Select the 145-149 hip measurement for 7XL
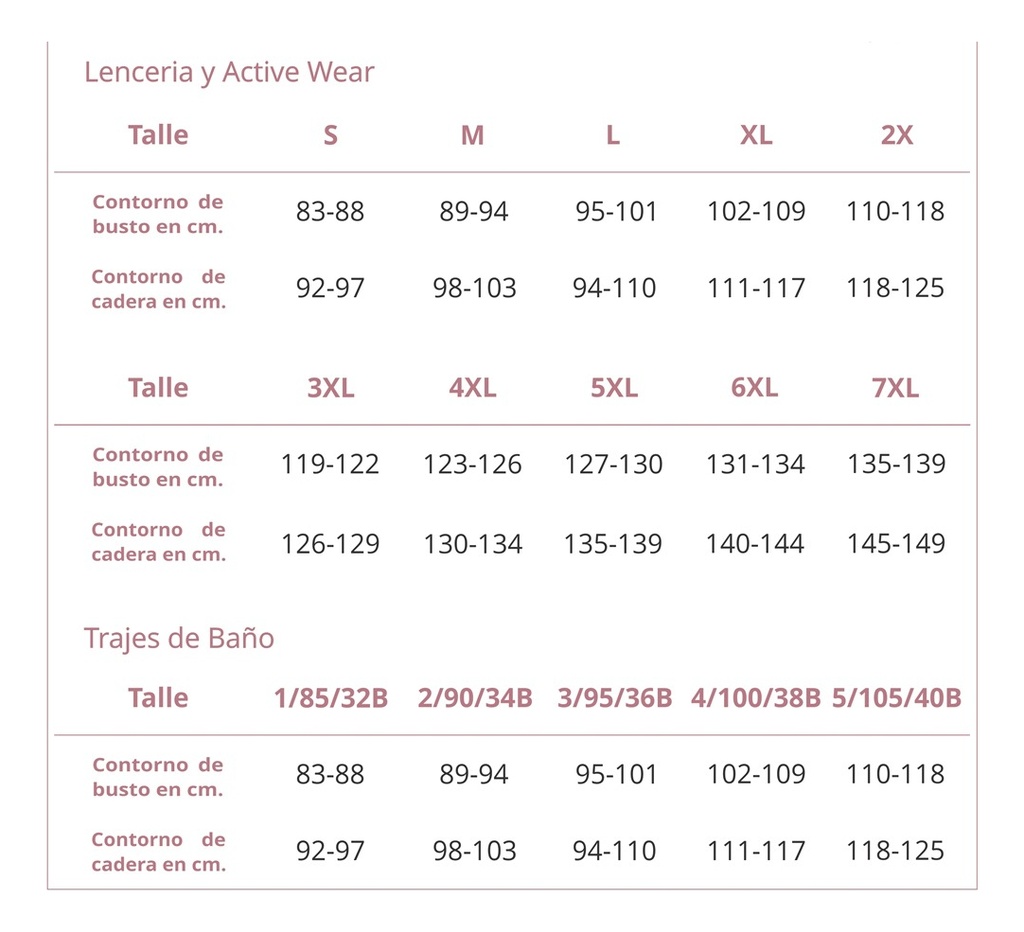The width and height of the screenshot is (1024, 932). coord(896,544)
